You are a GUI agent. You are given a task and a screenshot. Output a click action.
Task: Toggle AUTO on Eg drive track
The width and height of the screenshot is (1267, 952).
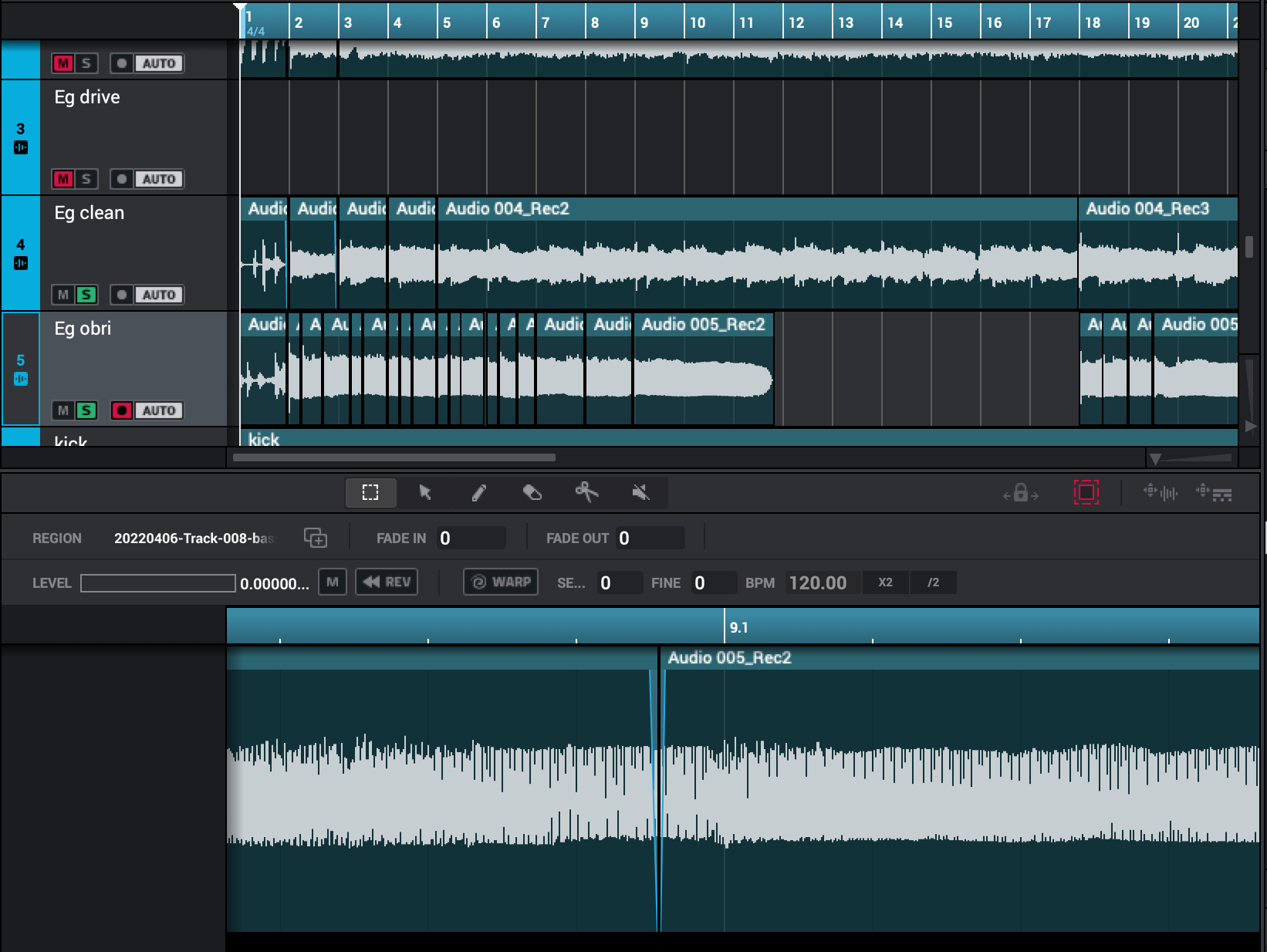(x=159, y=179)
